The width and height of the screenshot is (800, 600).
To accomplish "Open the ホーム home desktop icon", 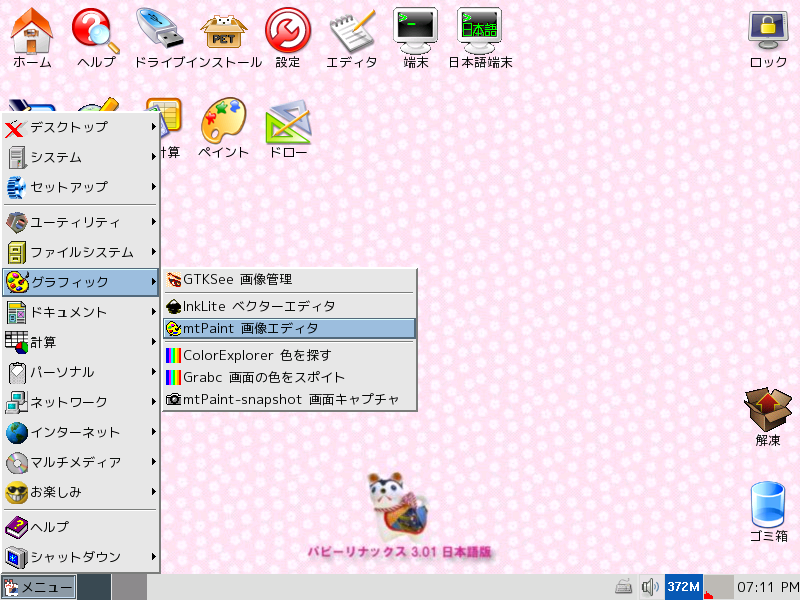I will coord(32,30).
